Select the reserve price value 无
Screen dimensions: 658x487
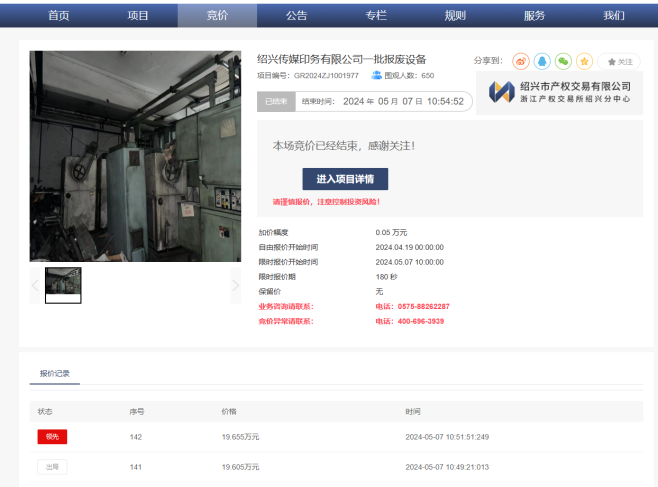379,292
